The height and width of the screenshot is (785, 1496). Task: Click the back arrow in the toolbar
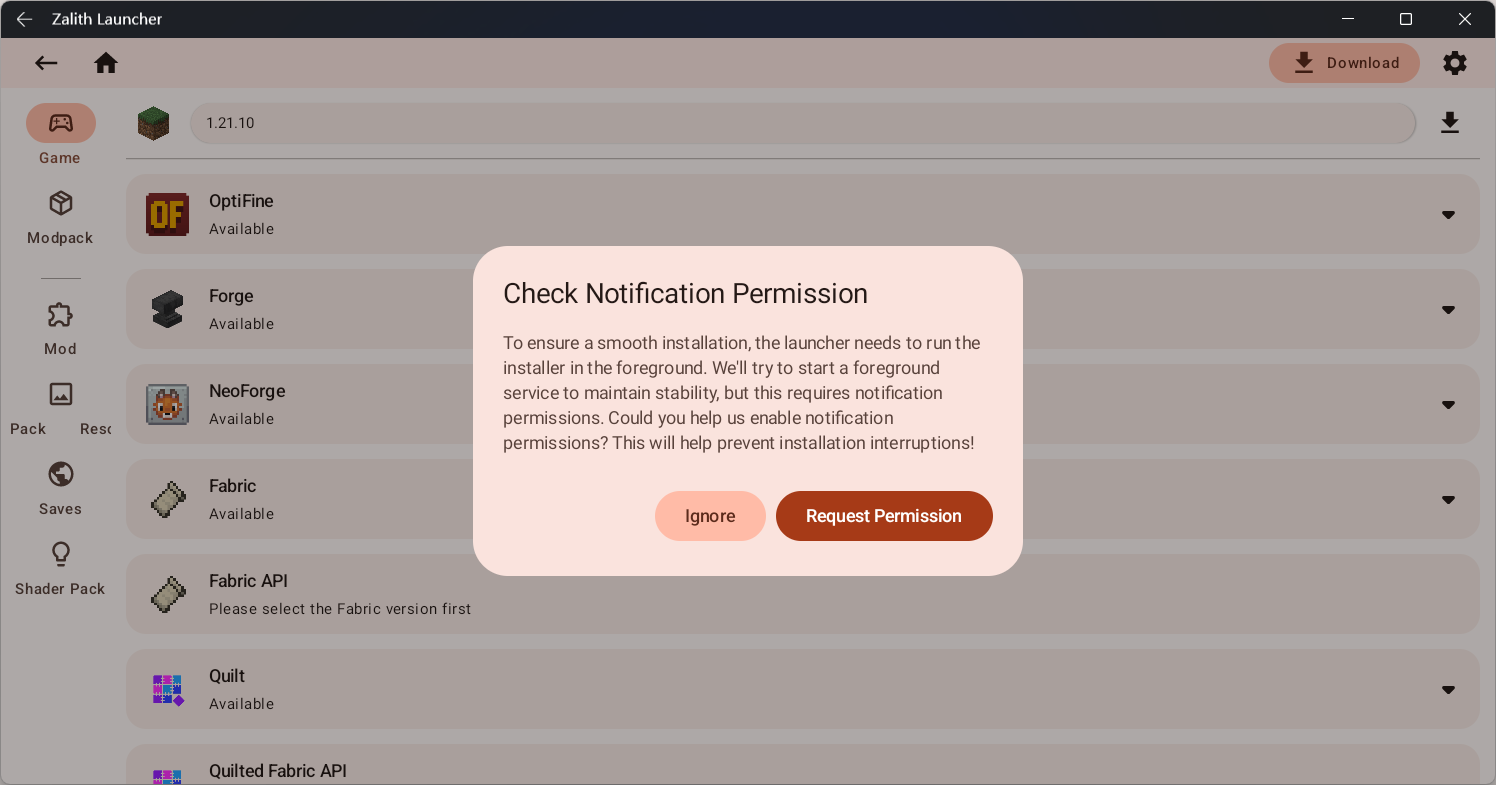[46, 62]
